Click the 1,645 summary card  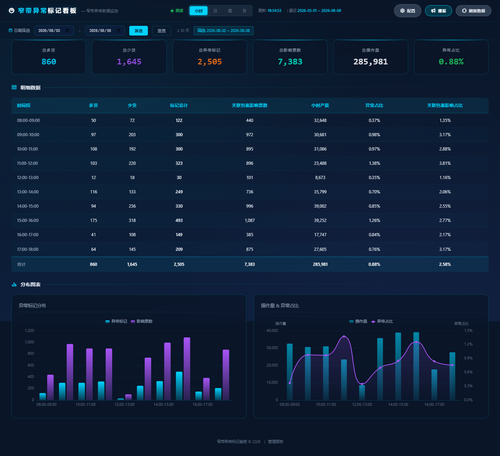[129, 57]
